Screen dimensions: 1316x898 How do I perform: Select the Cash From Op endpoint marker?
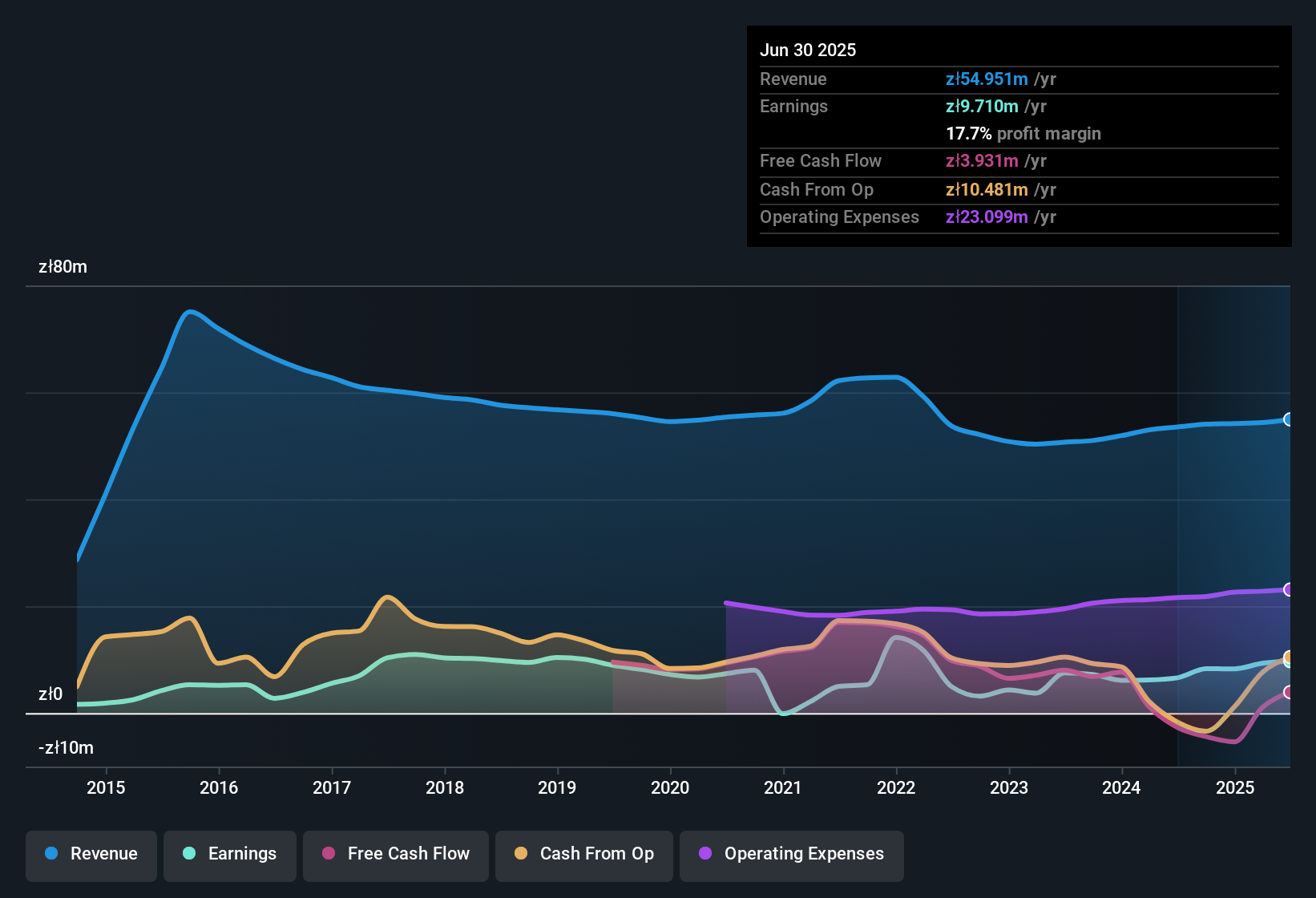(x=1288, y=657)
